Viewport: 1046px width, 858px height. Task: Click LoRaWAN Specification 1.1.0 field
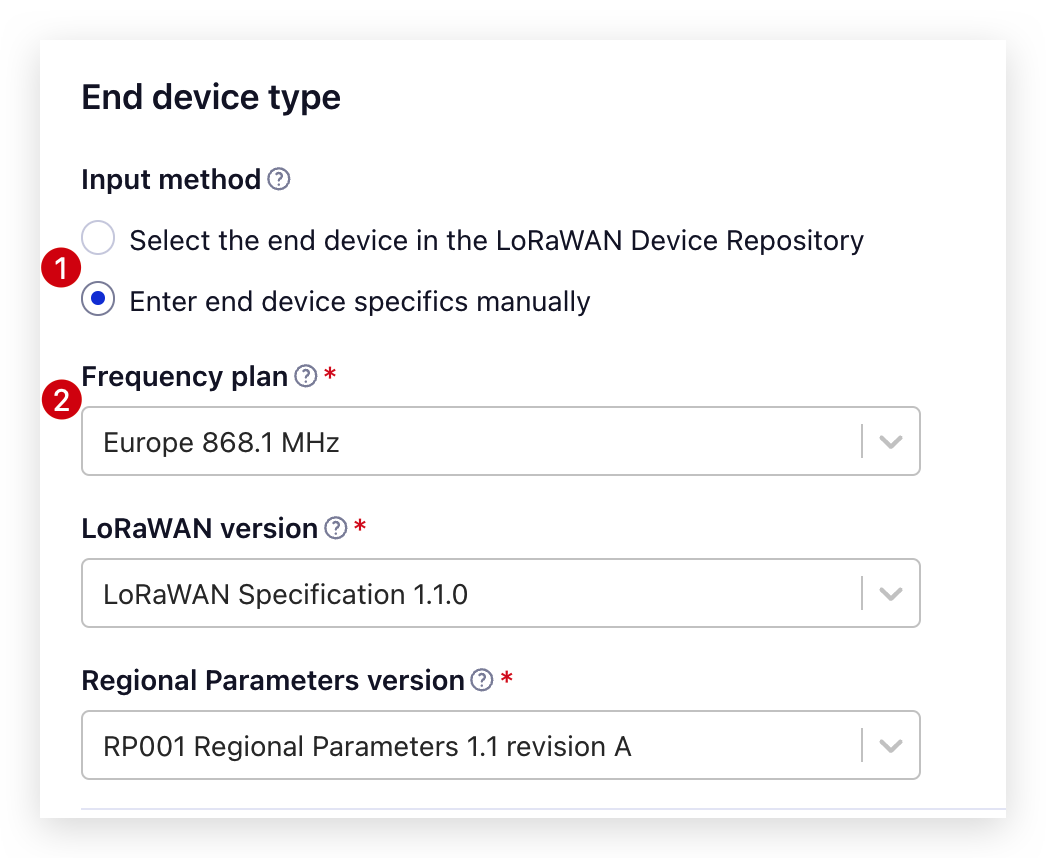(501, 593)
